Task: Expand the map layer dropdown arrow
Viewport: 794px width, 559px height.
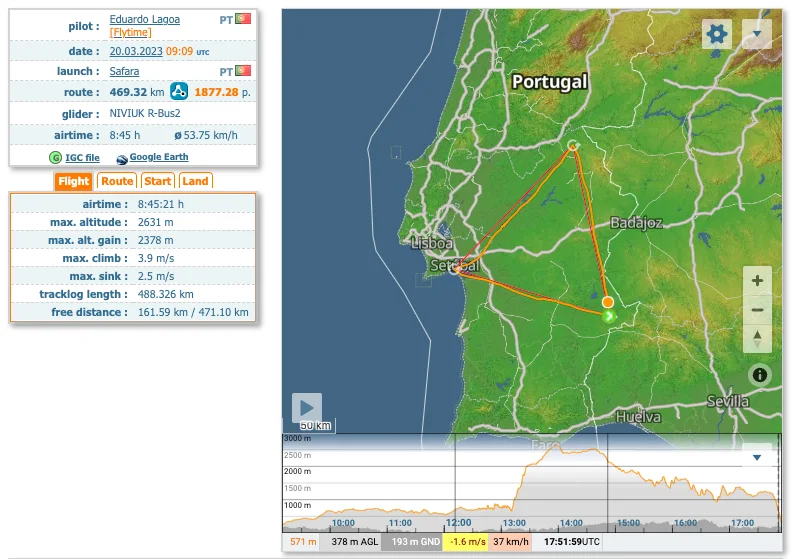Action: coord(757,34)
